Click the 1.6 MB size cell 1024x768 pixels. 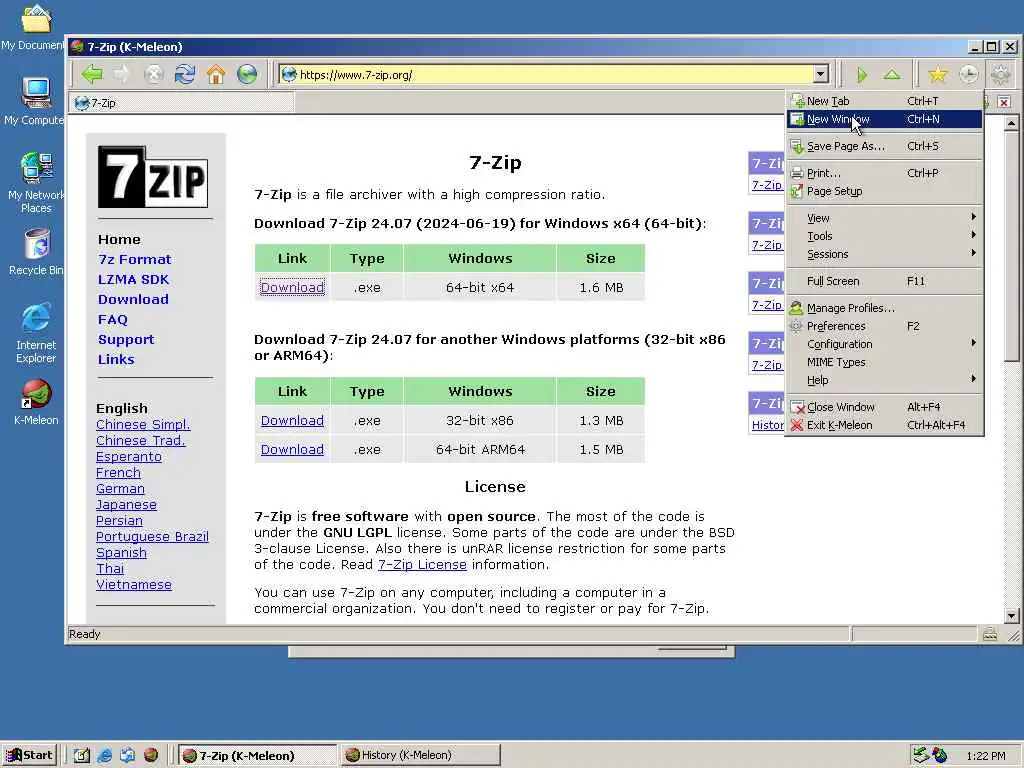pos(601,287)
